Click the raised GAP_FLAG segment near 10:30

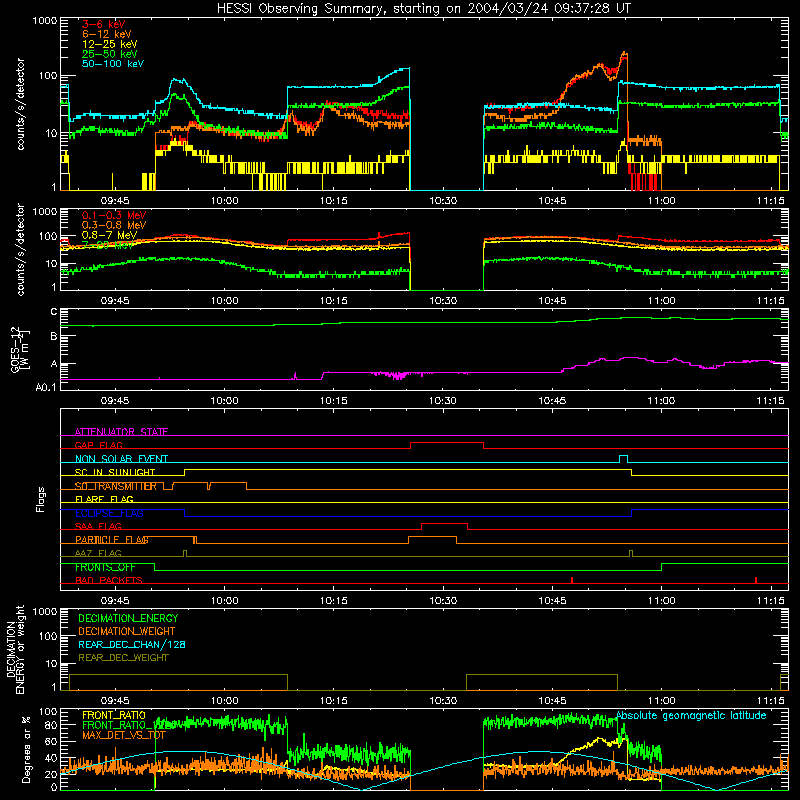pos(447,443)
